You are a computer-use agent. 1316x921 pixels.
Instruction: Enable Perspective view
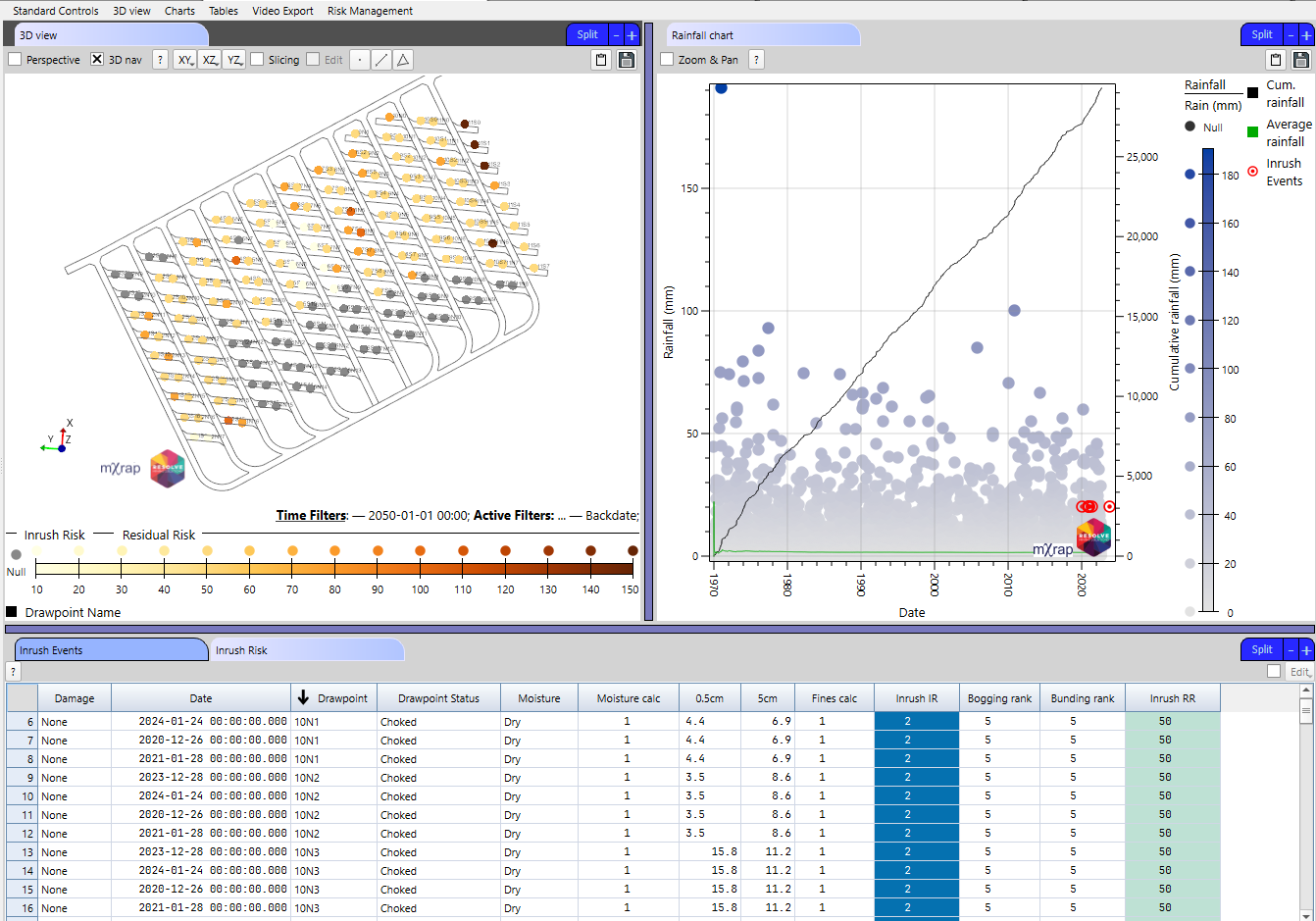[x=15, y=59]
